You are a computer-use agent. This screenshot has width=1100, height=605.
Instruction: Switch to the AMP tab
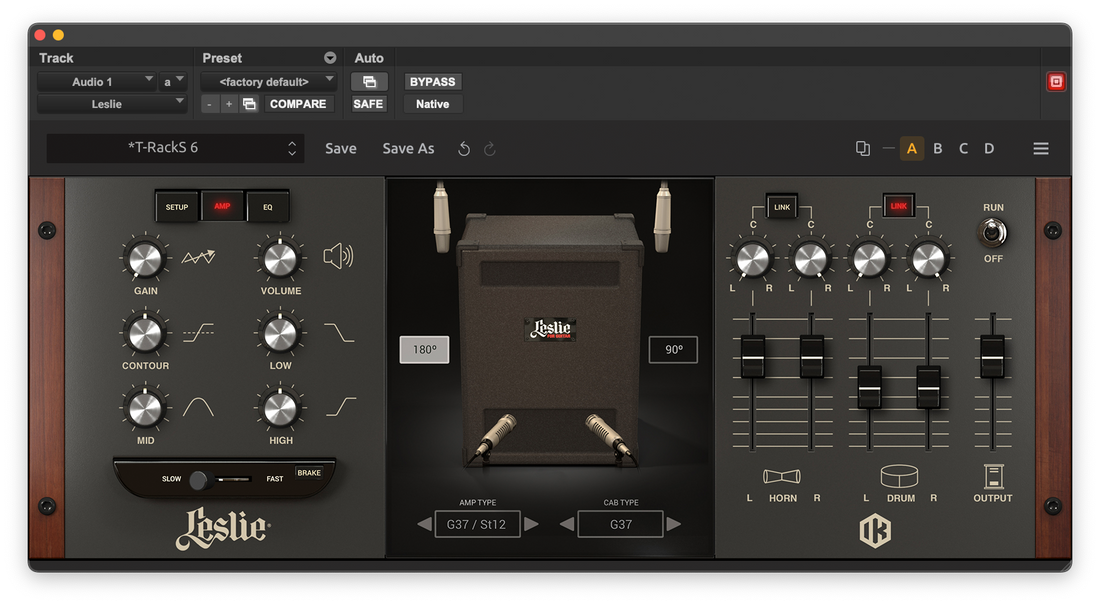tap(222, 206)
